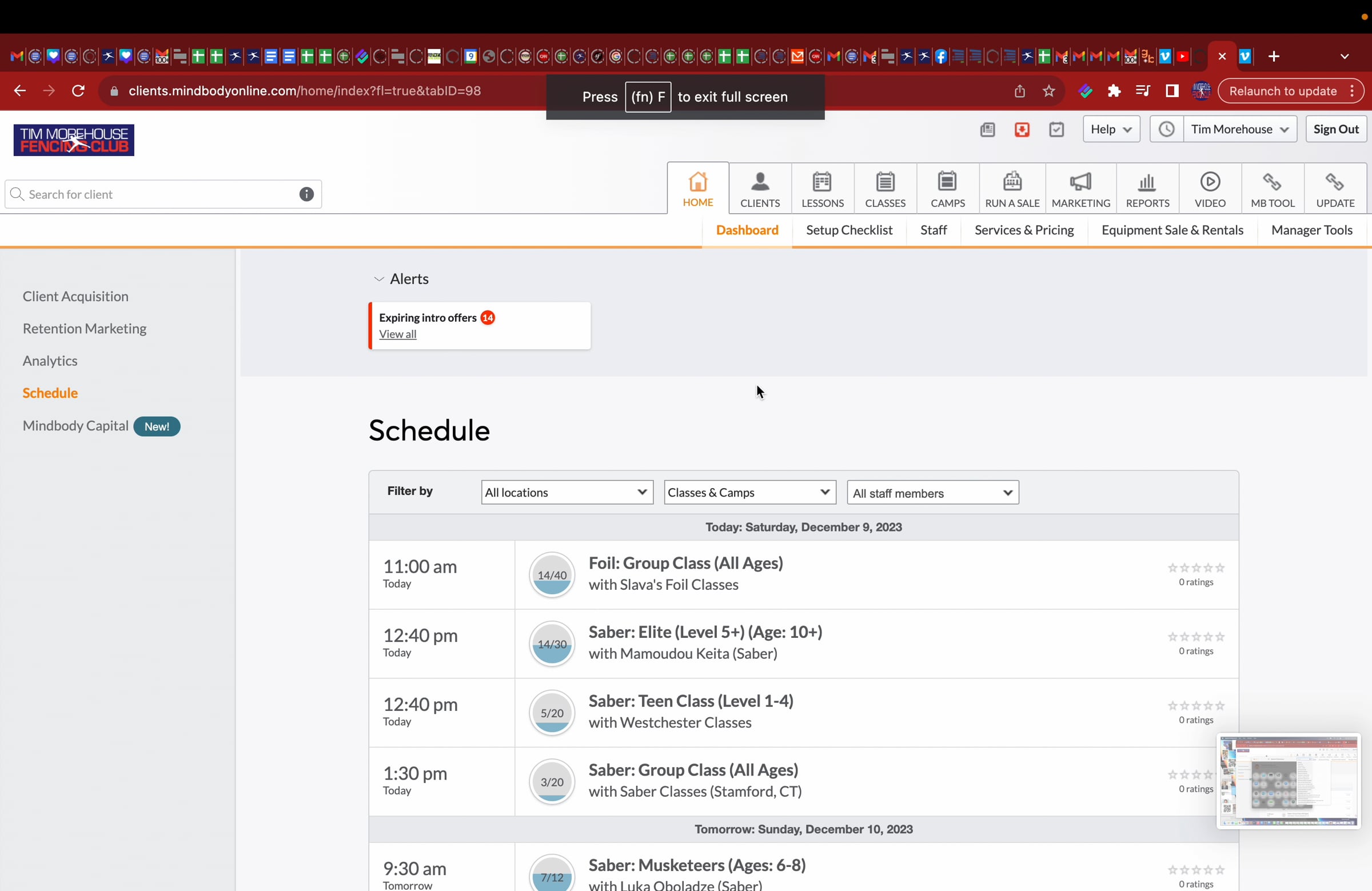
Task: Click the info icon in client search
Action: (x=306, y=194)
